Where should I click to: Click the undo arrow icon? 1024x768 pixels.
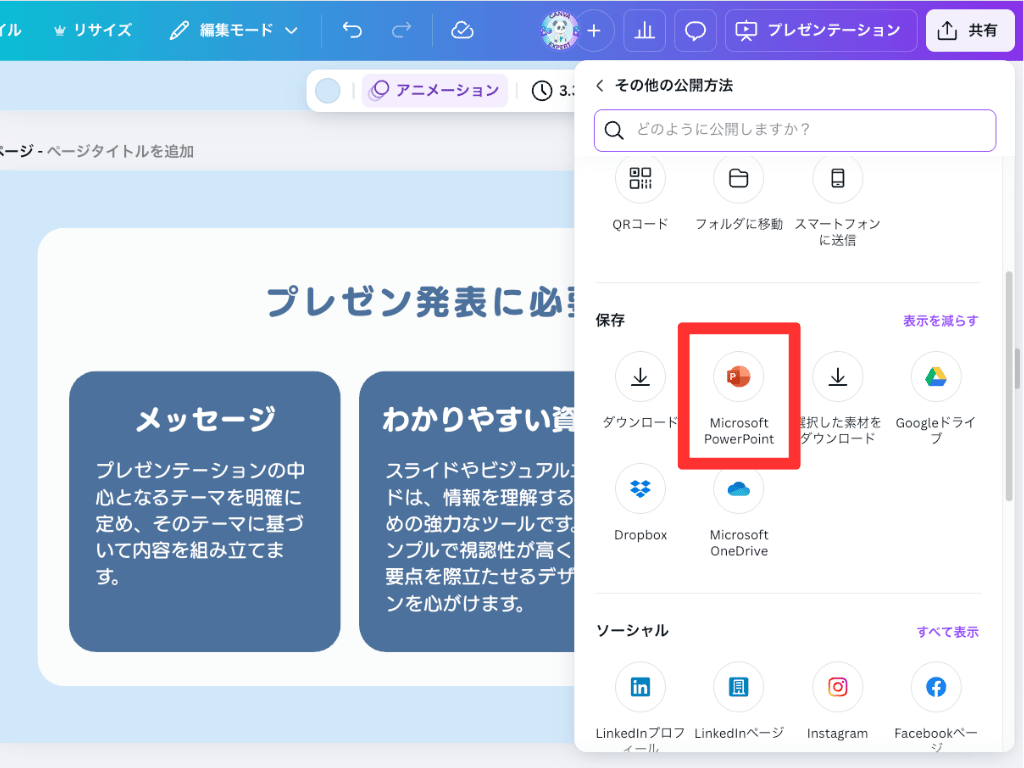click(x=352, y=30)
